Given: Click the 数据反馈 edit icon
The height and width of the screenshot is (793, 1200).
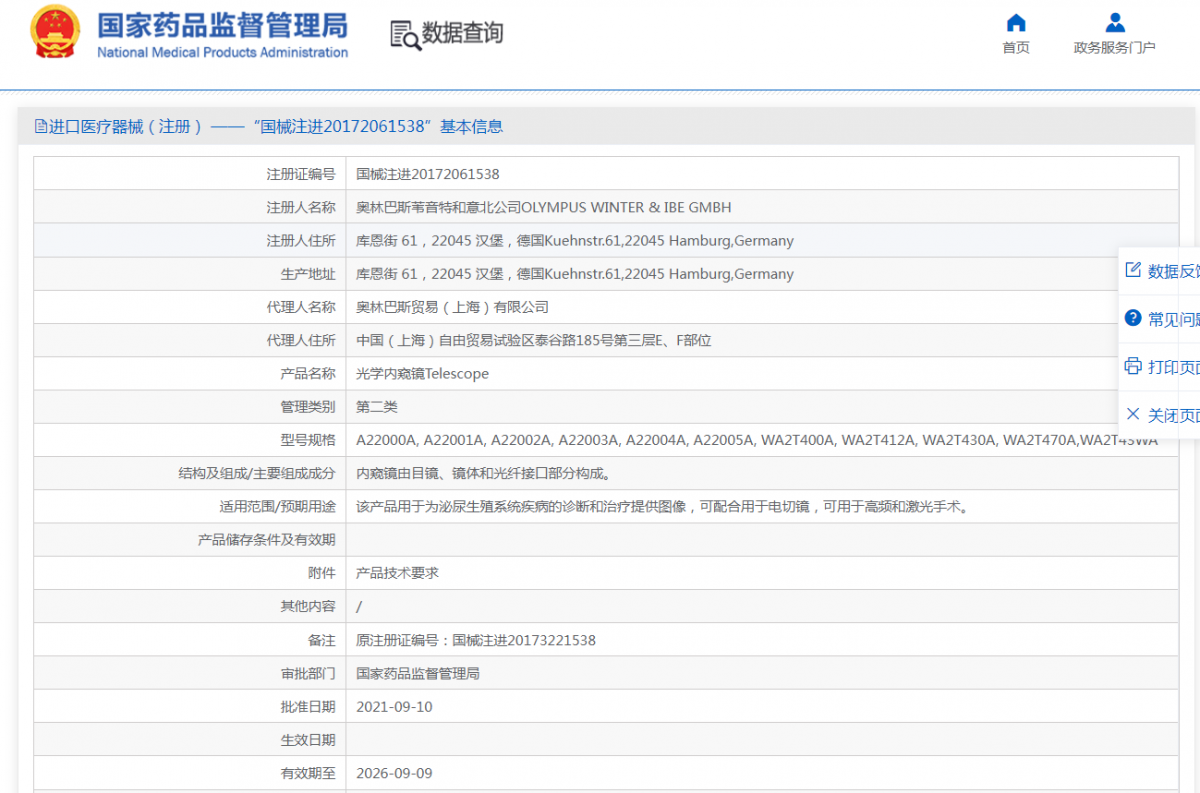Looking at the screenshot, I should coord(1133,270).
